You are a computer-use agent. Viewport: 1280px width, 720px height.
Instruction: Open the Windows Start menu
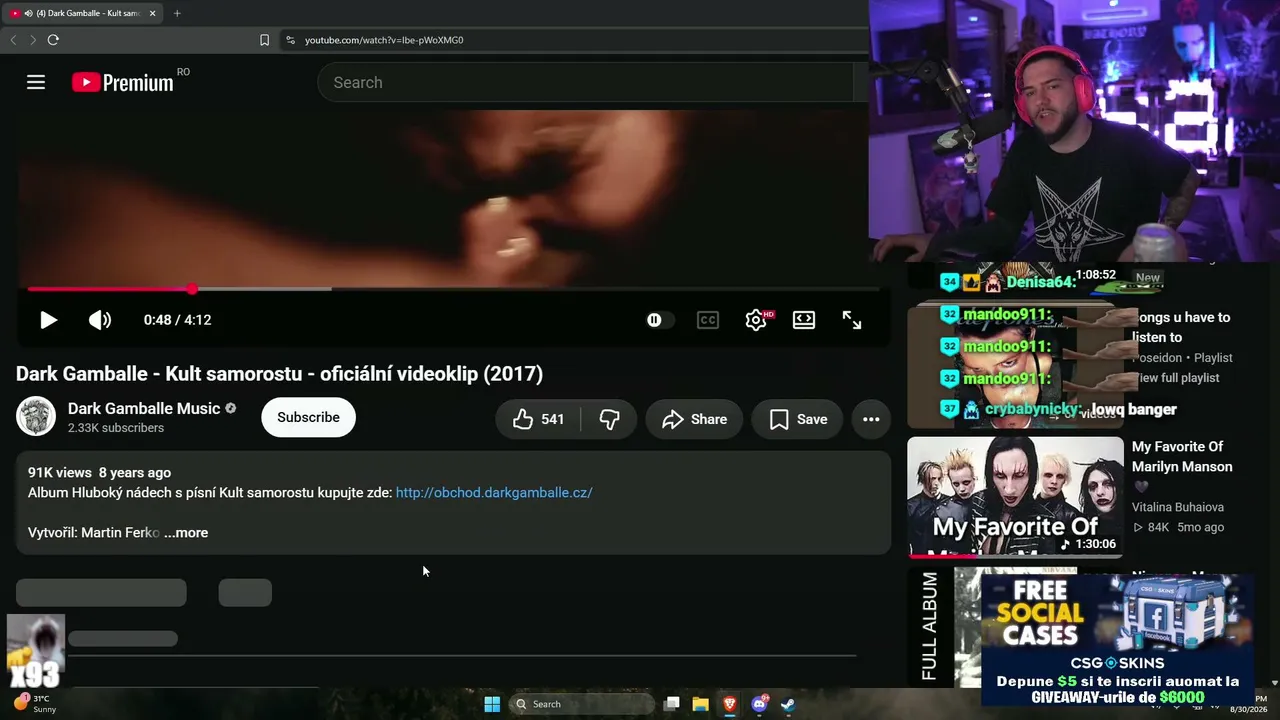(492, 704)
